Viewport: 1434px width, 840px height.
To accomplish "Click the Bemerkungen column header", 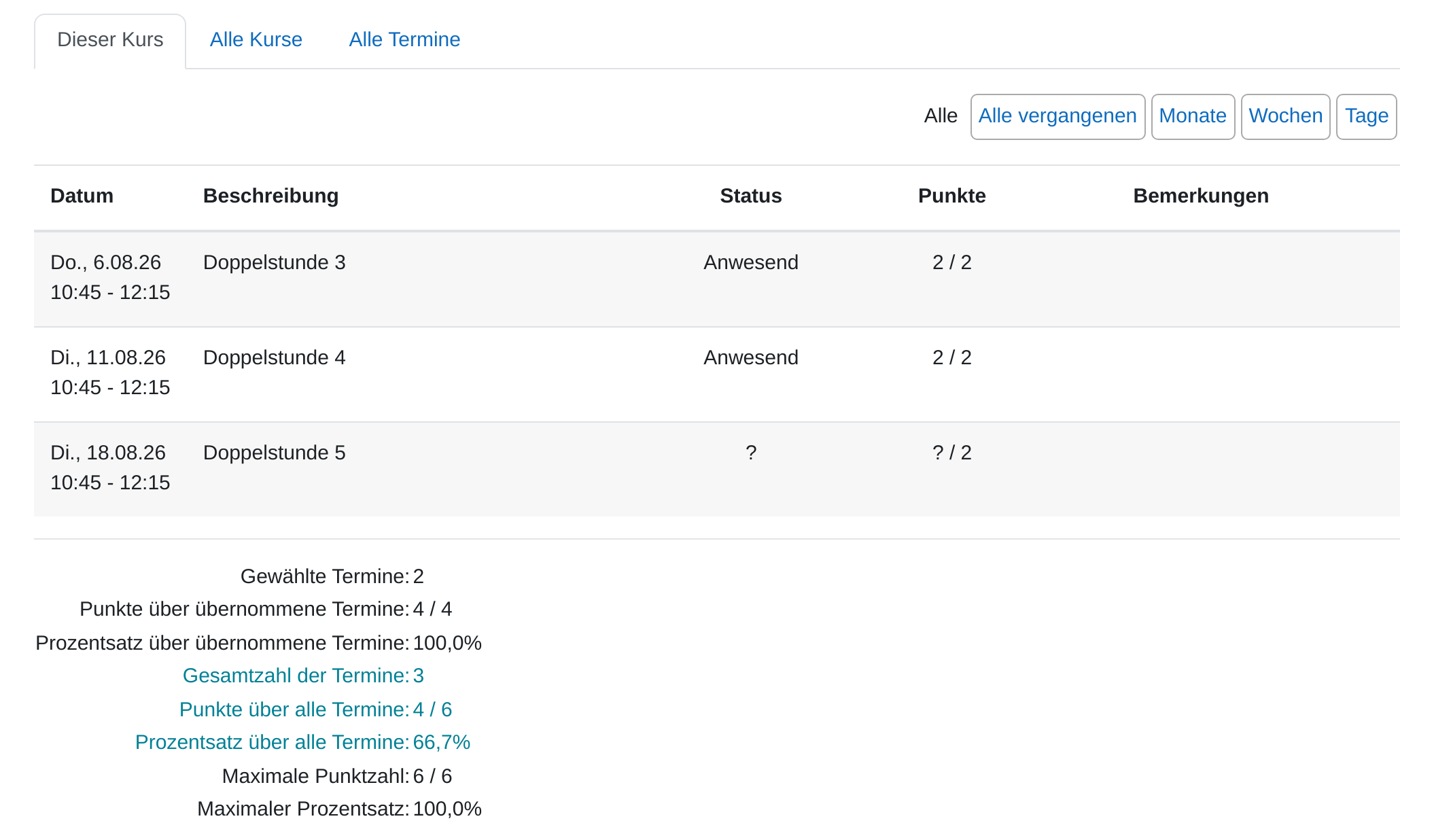I will point(1200,196).
